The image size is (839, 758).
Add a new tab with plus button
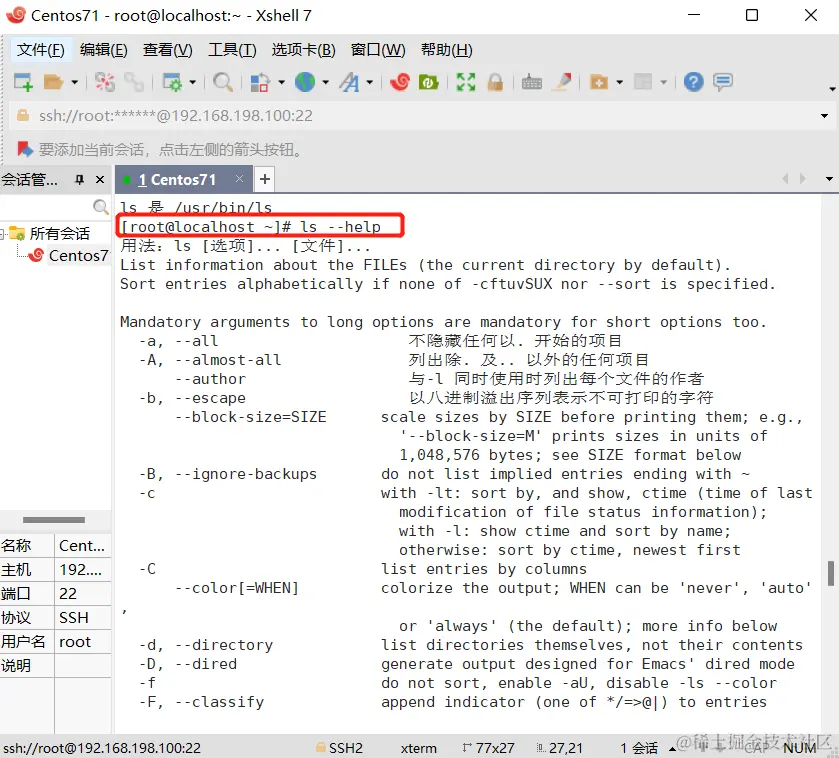[x=264, y=179]
